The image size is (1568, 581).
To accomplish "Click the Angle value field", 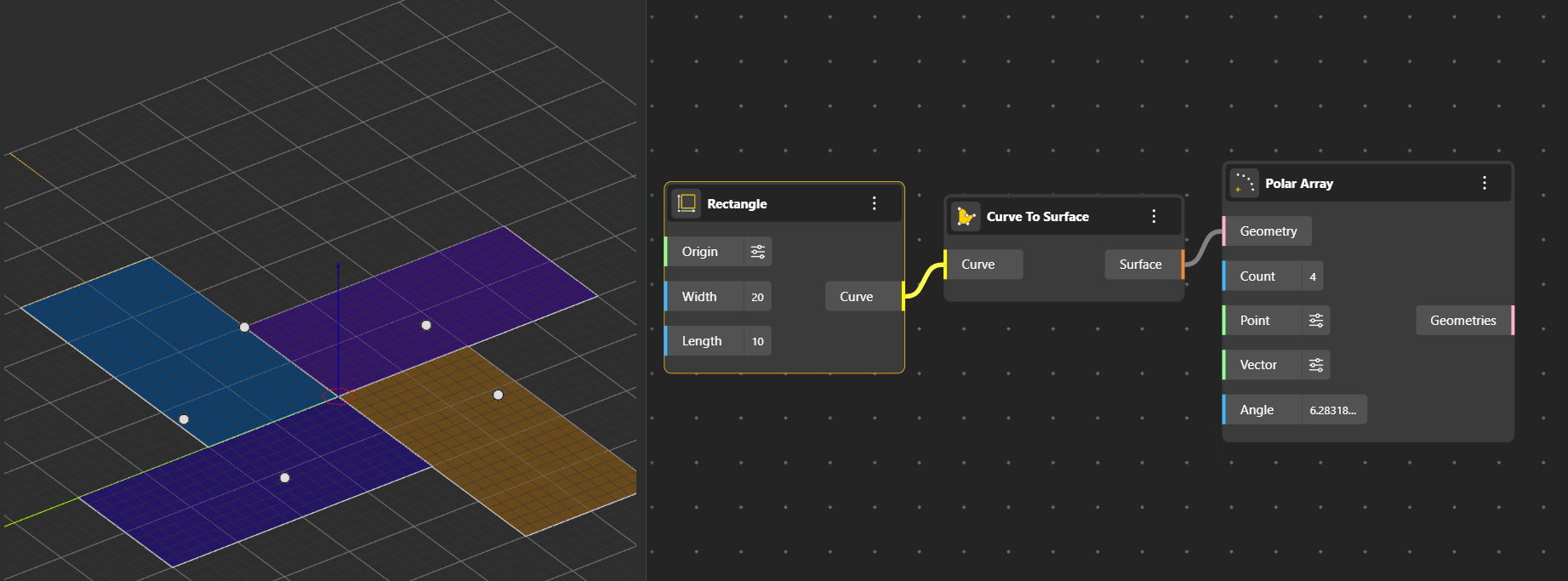I will tap(1332, 410).
